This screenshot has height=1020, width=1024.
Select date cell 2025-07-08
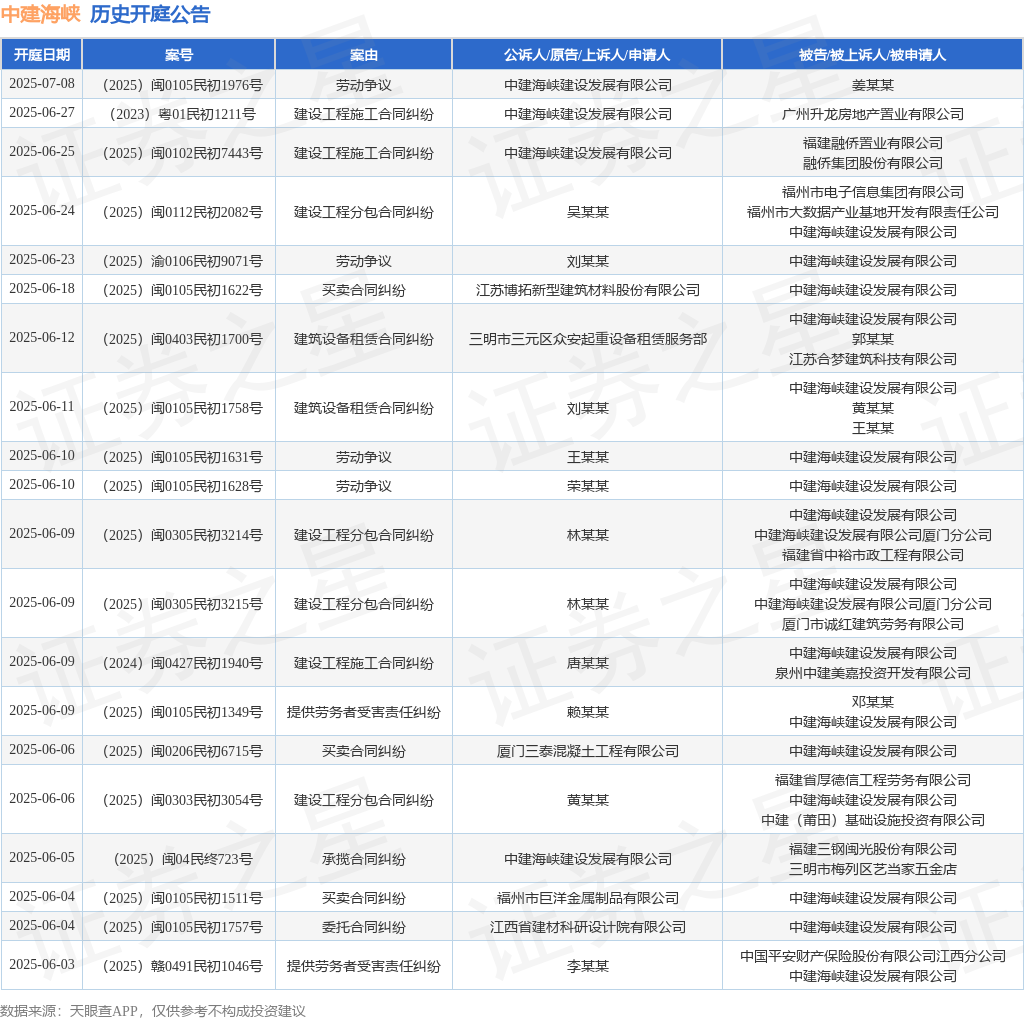tap(42, 84)
